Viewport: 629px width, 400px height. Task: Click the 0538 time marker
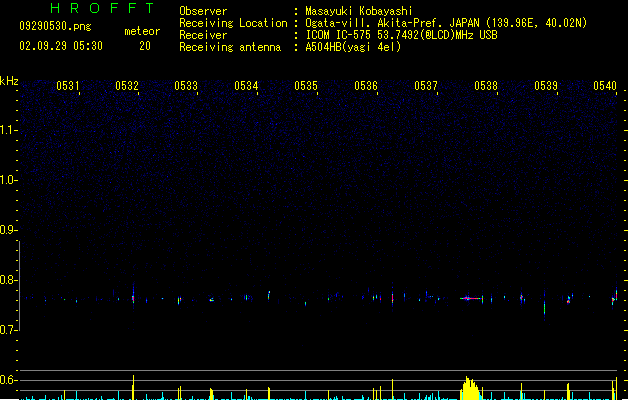tap(486, 86)
